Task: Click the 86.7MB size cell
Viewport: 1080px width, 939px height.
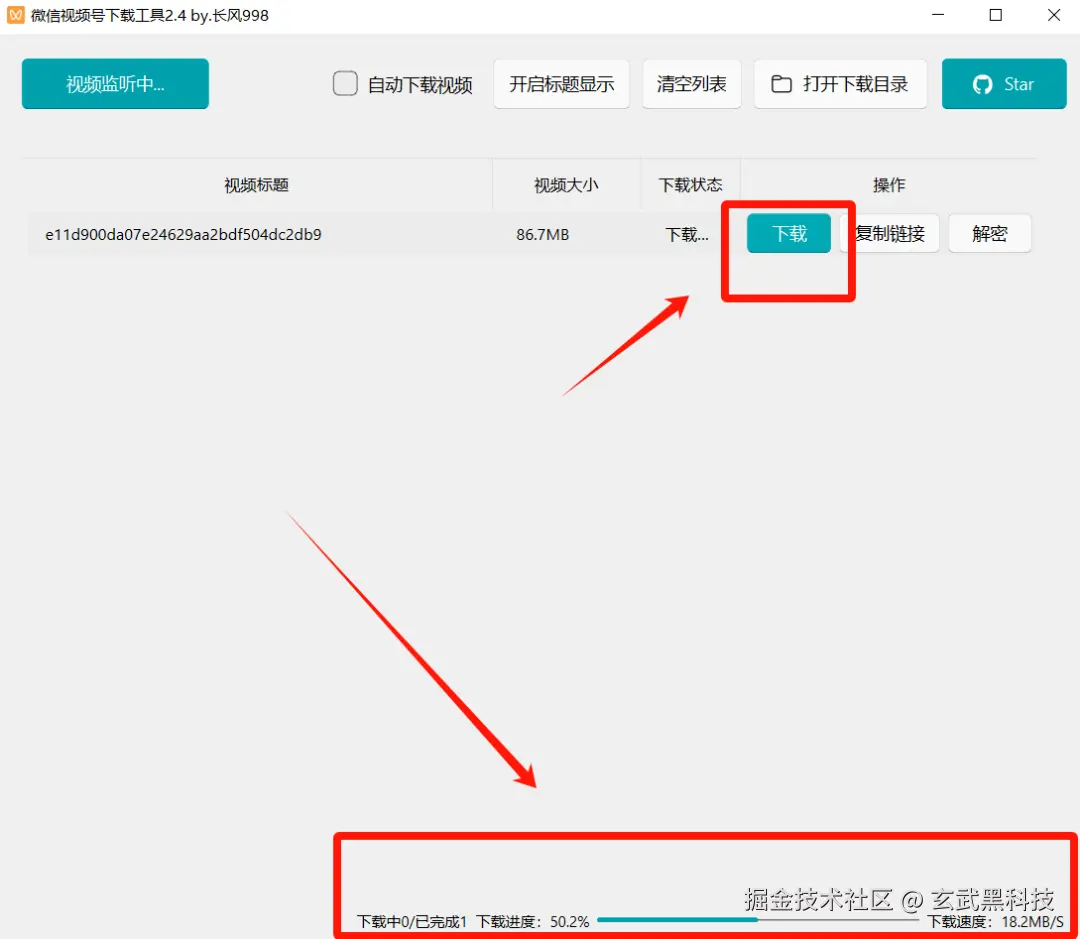Action: coord(543,235)
